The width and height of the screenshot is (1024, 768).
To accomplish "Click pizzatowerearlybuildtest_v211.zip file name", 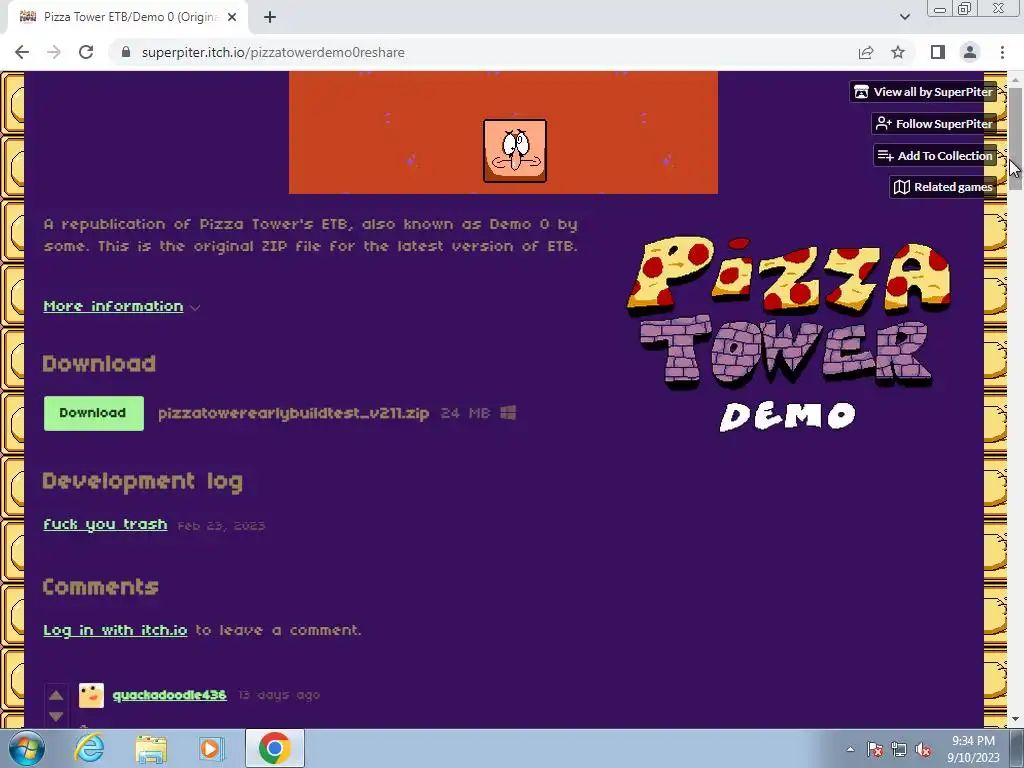I will [x=293, y=413].
